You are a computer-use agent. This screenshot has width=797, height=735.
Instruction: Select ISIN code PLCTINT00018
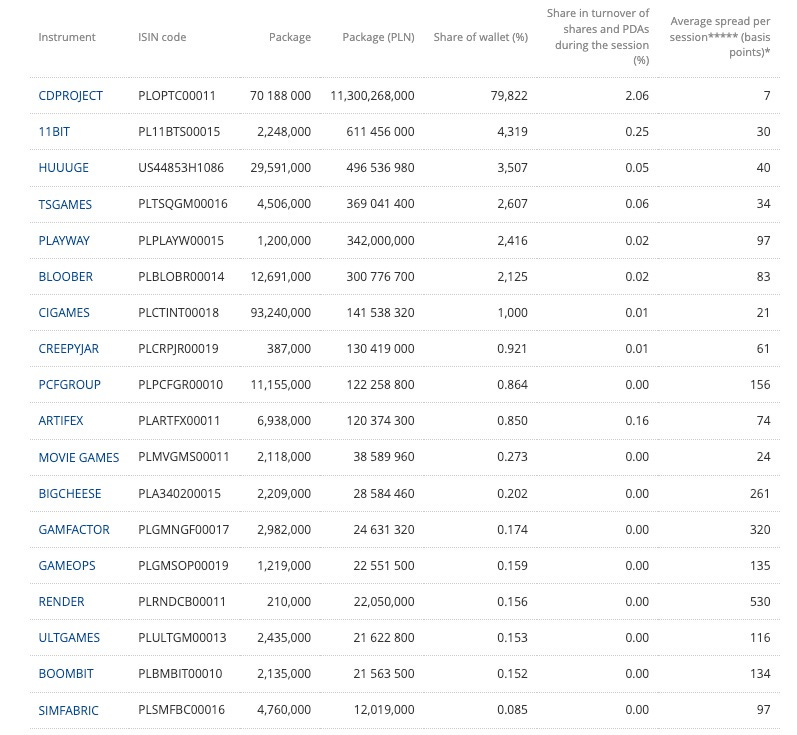178,313
